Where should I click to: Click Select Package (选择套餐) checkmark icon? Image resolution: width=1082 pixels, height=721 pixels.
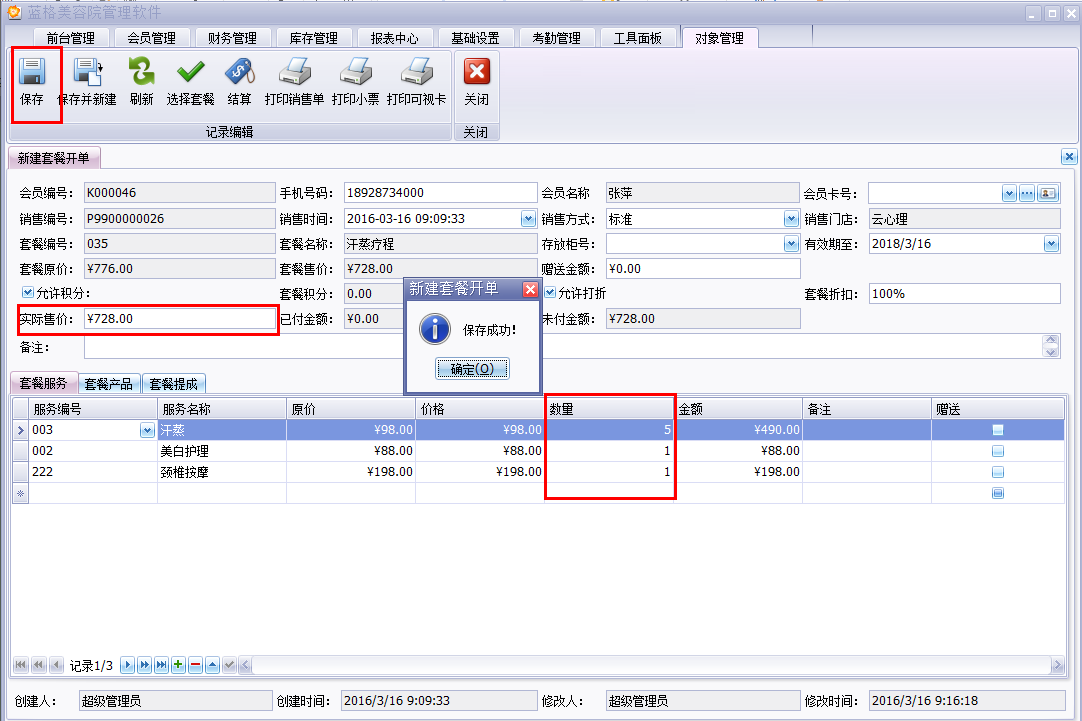[x=190, y=74]
